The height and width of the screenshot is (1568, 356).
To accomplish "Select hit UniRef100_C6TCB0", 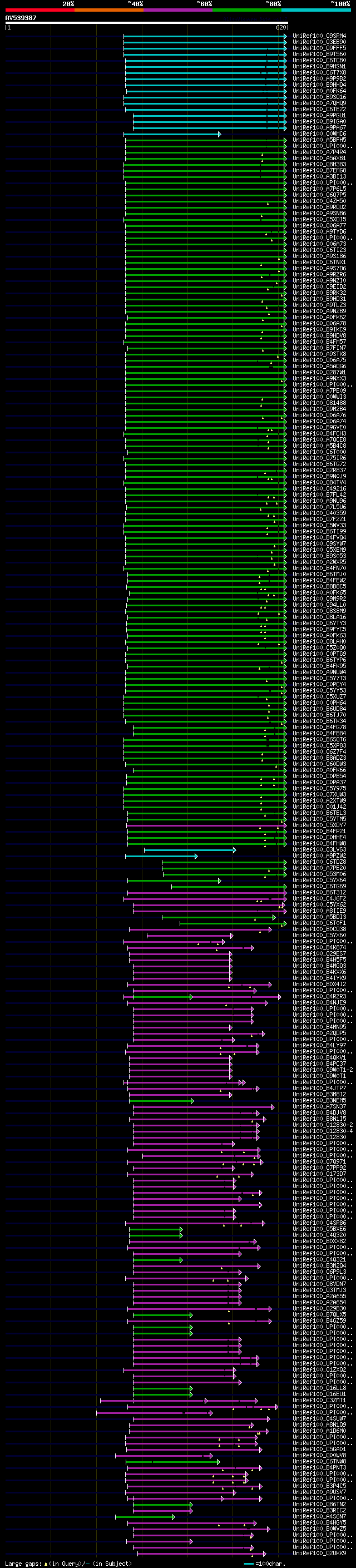I will [x=319, y=60].
